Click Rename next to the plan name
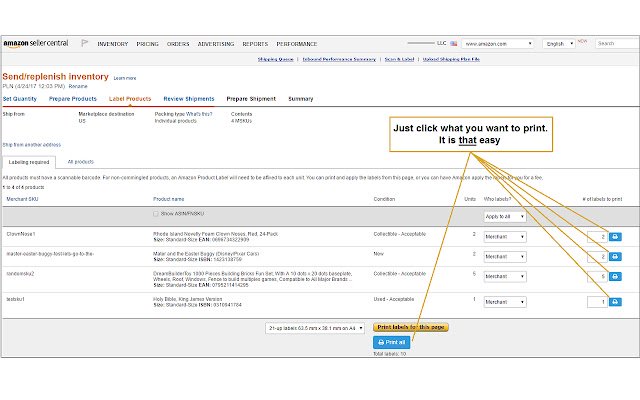 tap(78, 86)
